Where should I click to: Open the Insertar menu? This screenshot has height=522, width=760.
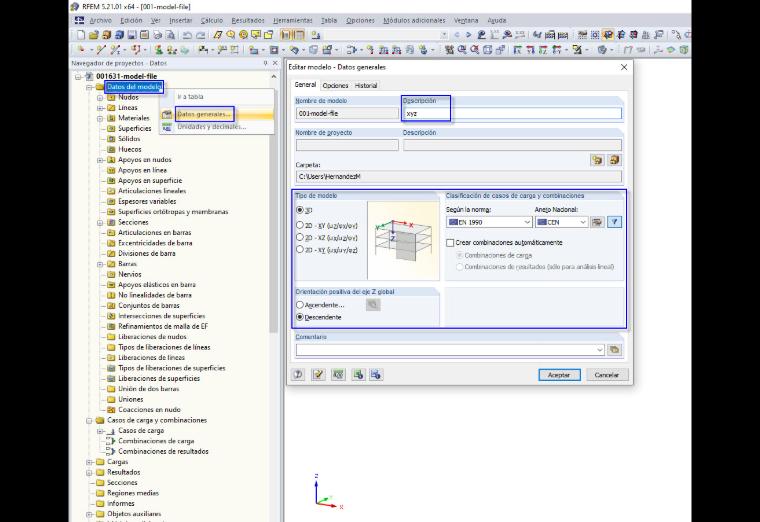pos(181,20)
